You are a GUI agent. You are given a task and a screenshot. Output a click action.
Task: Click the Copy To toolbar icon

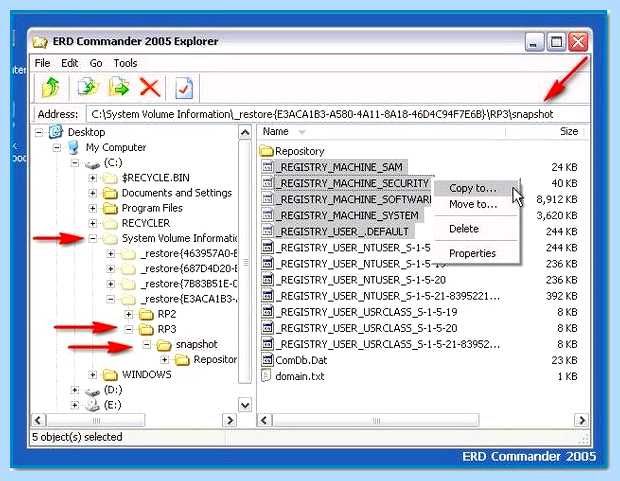(87, 87)
